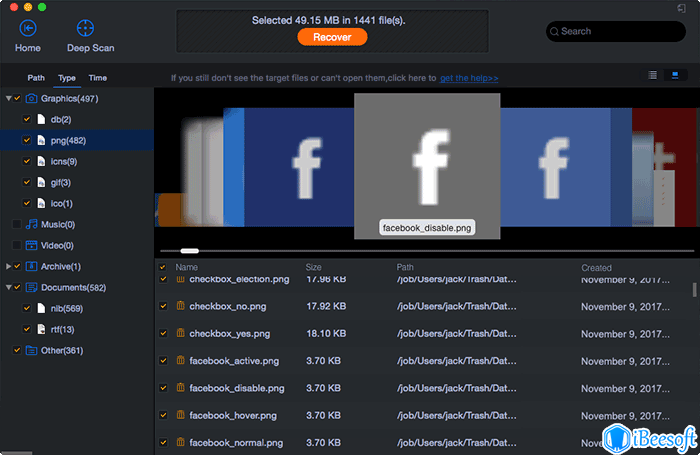Click the cover flow scrubber handle
The height and width of the screenshot is (455, 700).
click(189, 251)
